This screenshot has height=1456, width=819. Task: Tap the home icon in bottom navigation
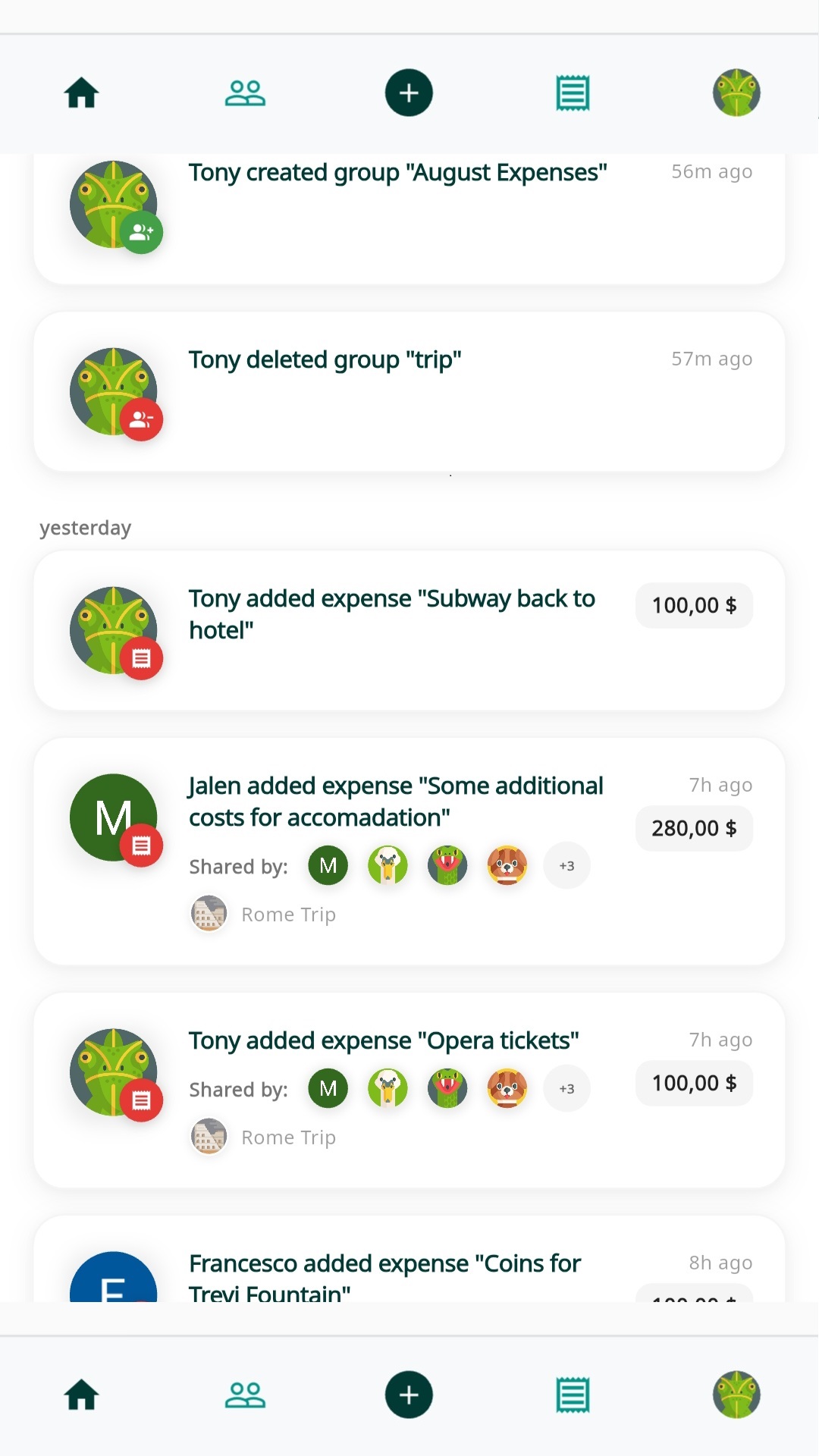click(82, 1395)
